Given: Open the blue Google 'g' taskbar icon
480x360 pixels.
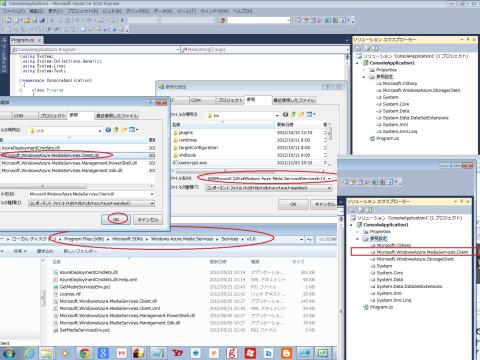Looking at the screenshot, I should point(103,353).
